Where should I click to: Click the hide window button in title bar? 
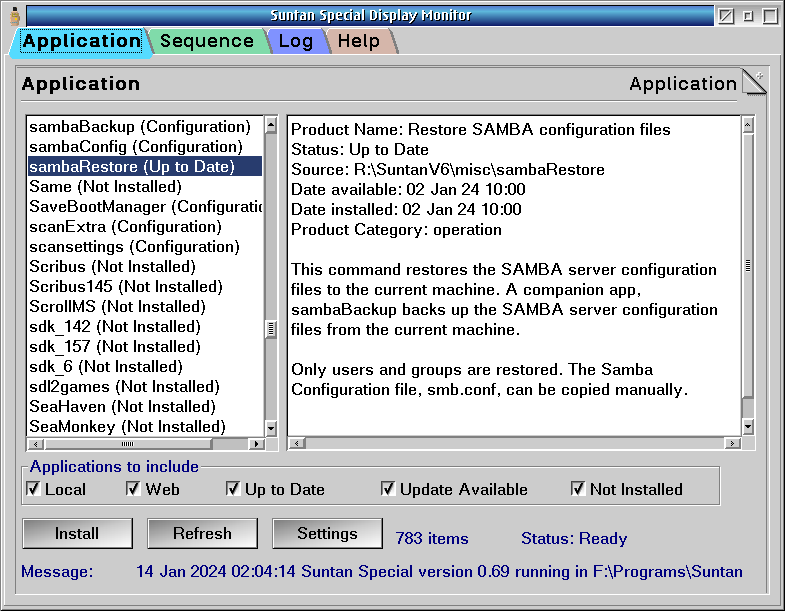[726, 16]
